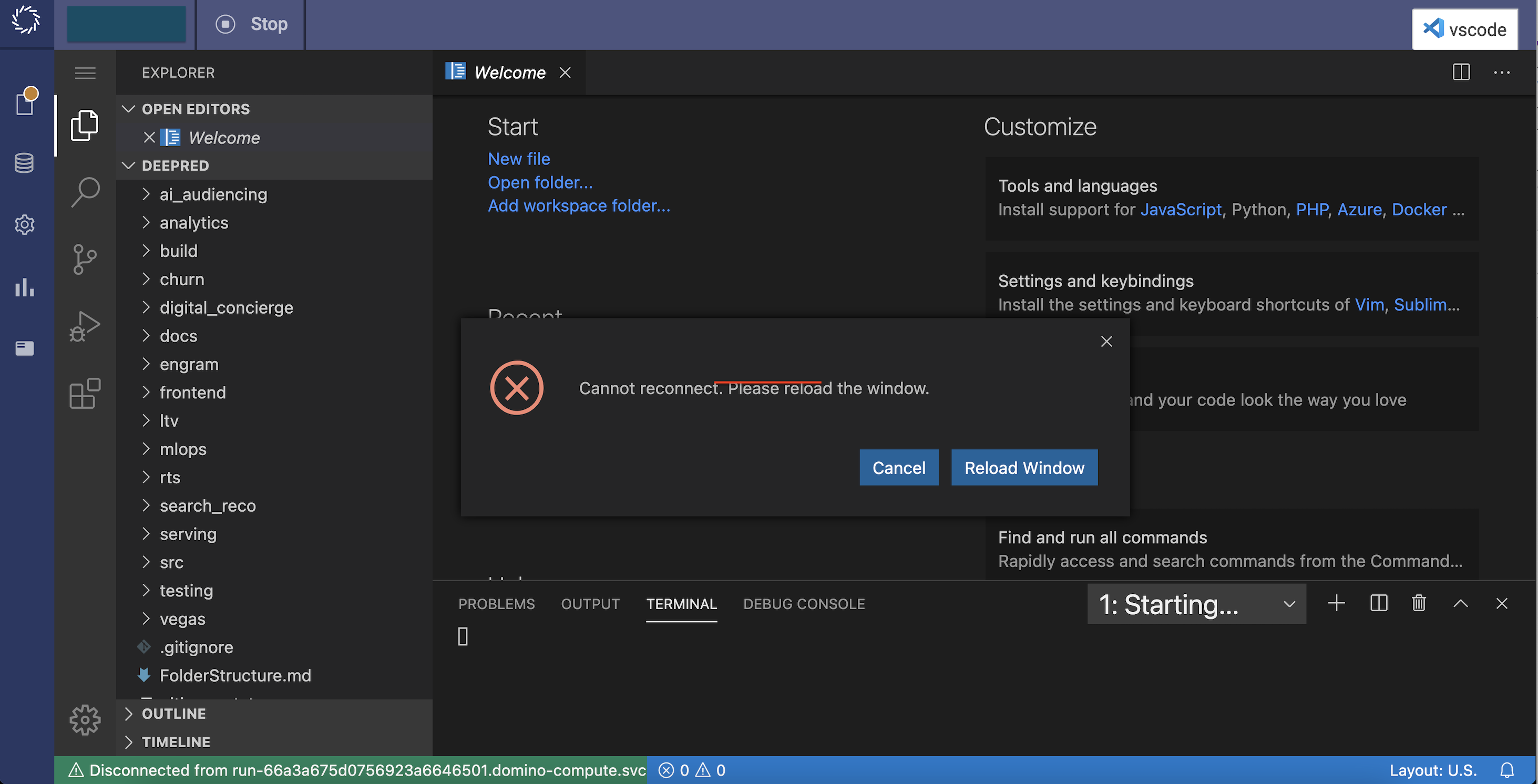
Task: Maximize the panel with up chevron
Action: coord(1460,603)
